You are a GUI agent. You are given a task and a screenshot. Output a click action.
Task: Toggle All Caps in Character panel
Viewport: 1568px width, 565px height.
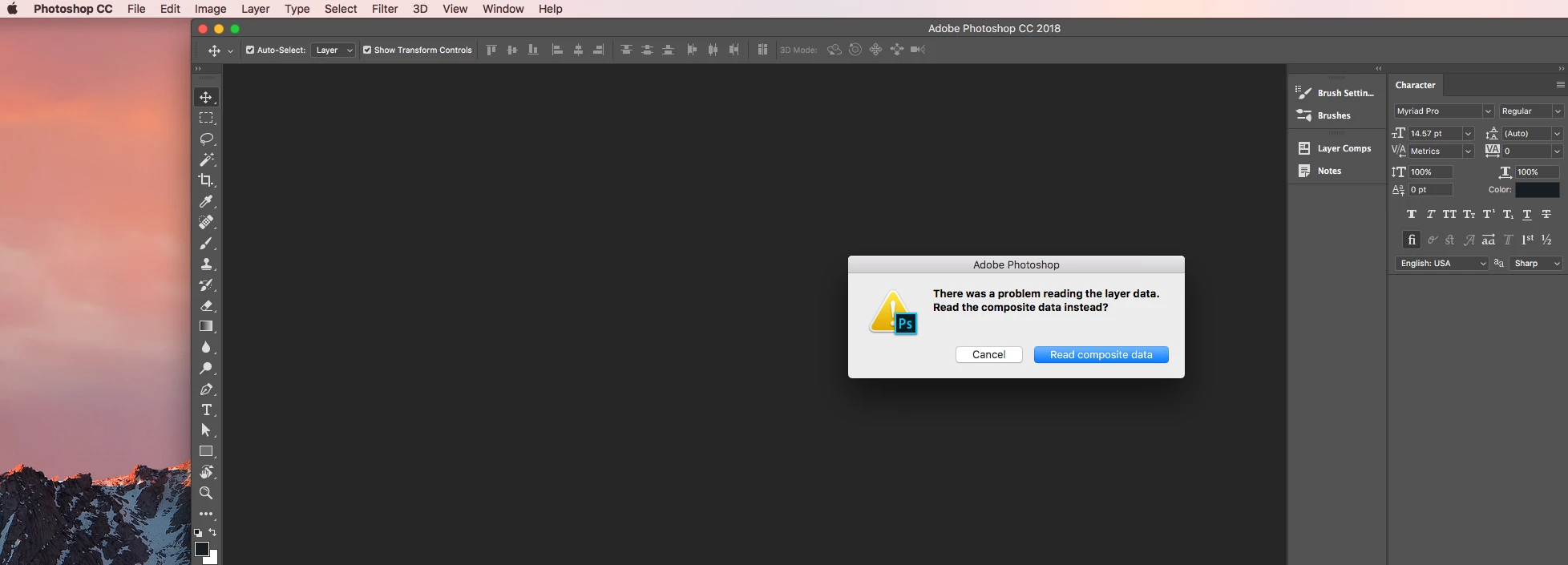tap(1449, 214)
